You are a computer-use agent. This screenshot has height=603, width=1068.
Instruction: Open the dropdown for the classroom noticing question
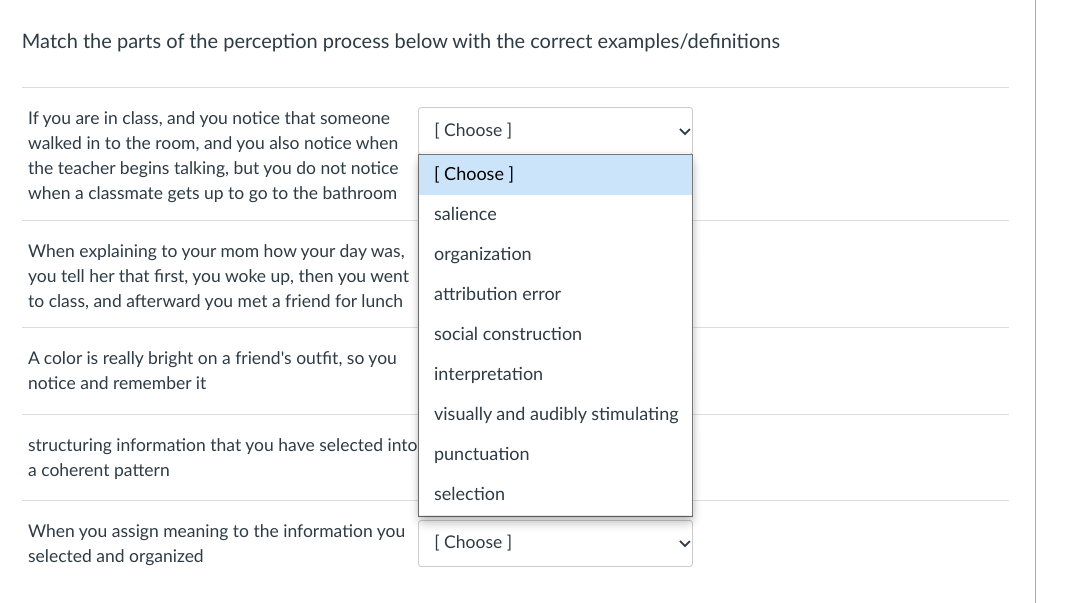554,130
